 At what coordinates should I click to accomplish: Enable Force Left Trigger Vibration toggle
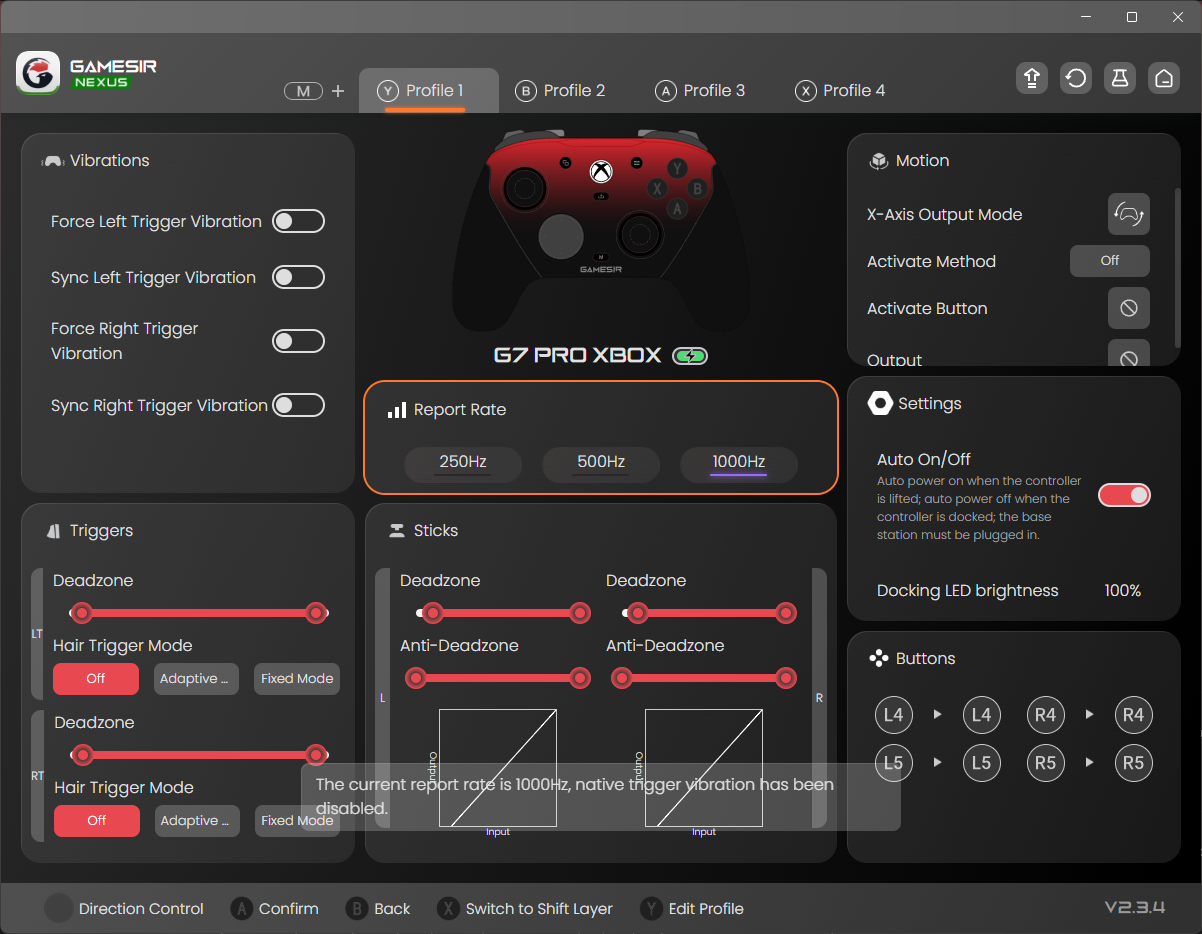(298, 221)
